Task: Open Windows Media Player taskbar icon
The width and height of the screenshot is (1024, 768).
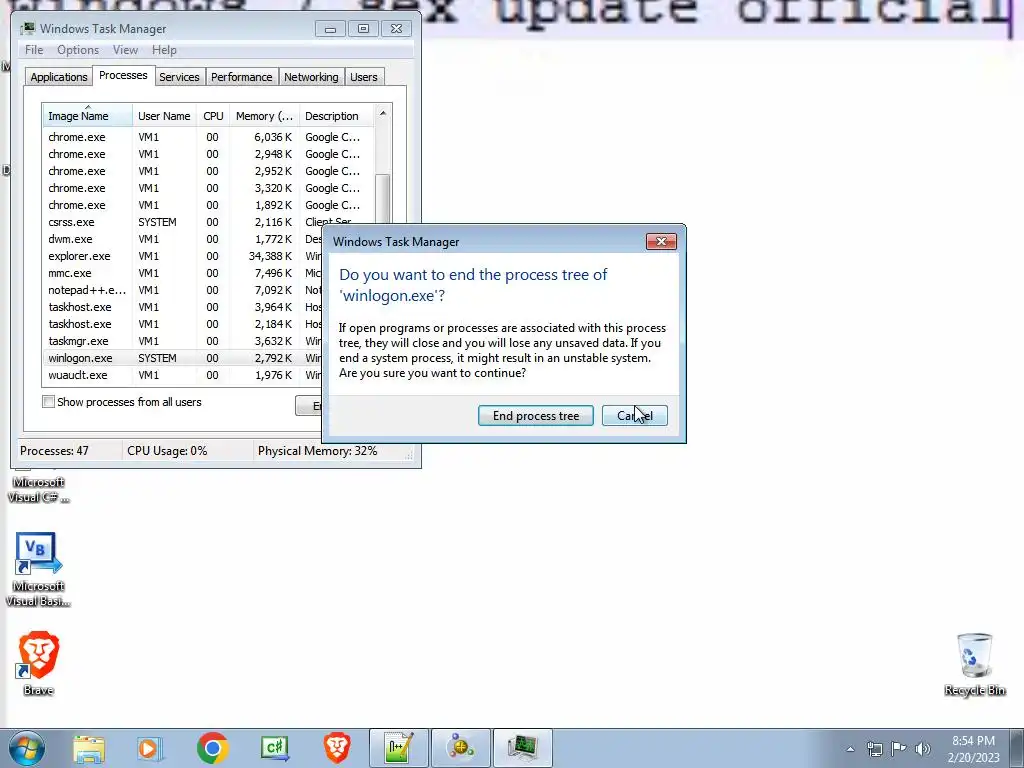Action: [149, 748]
